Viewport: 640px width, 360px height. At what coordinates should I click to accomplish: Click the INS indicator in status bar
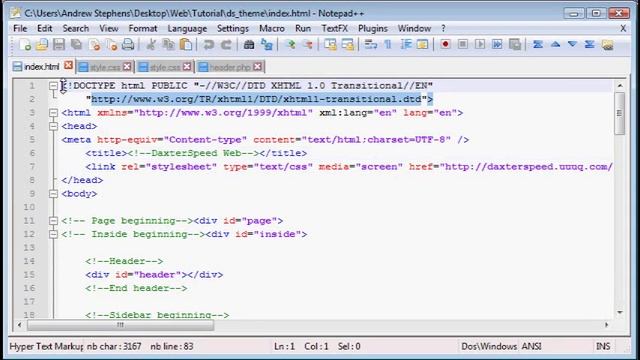[603, 347]
